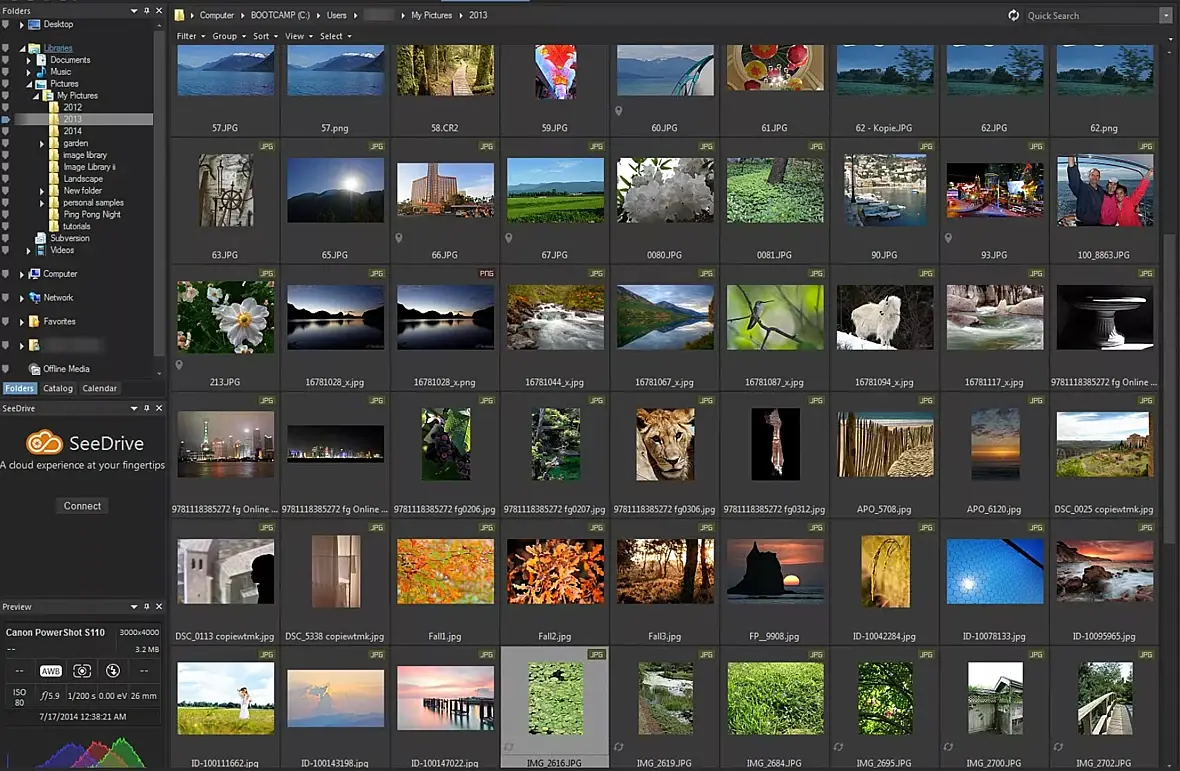This screenshot has width=1180, height=771.
Task: Close the SeeDrive panel
Action: coord(158,408)
